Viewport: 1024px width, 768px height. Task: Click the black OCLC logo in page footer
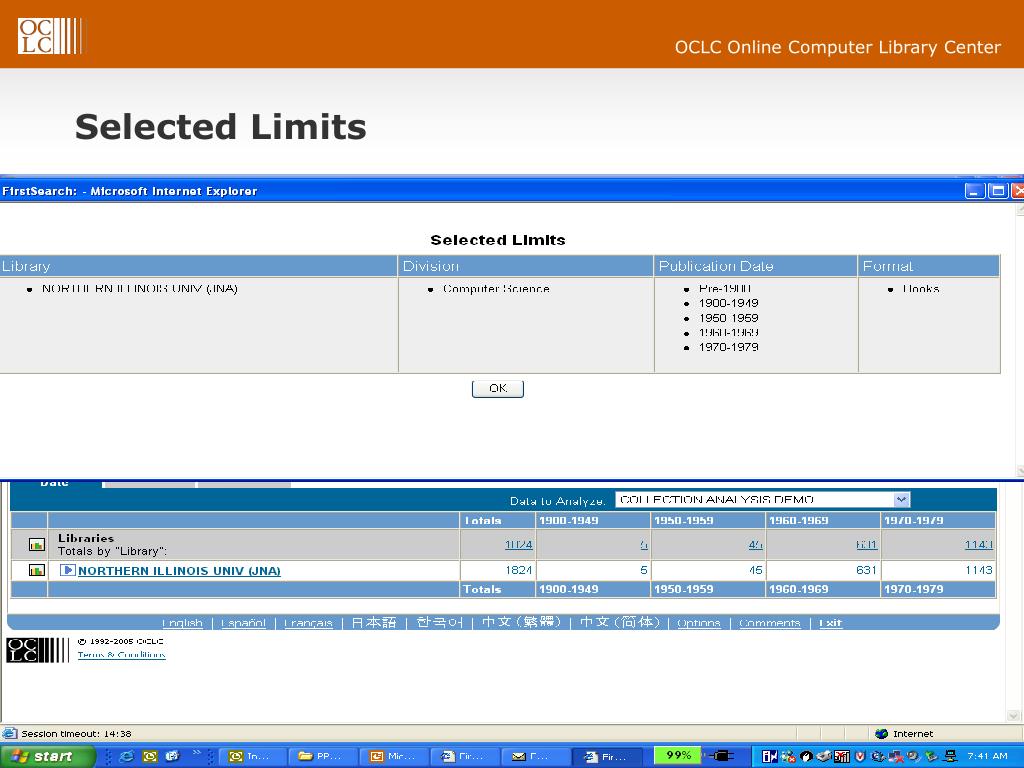pyautogui.click(x=37, y=650)
